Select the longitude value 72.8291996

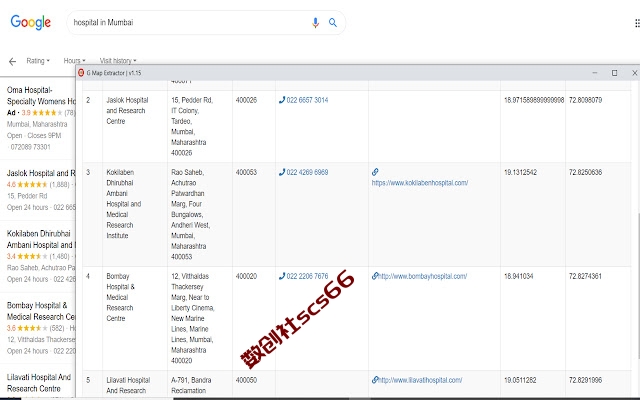tap(585, 380)
